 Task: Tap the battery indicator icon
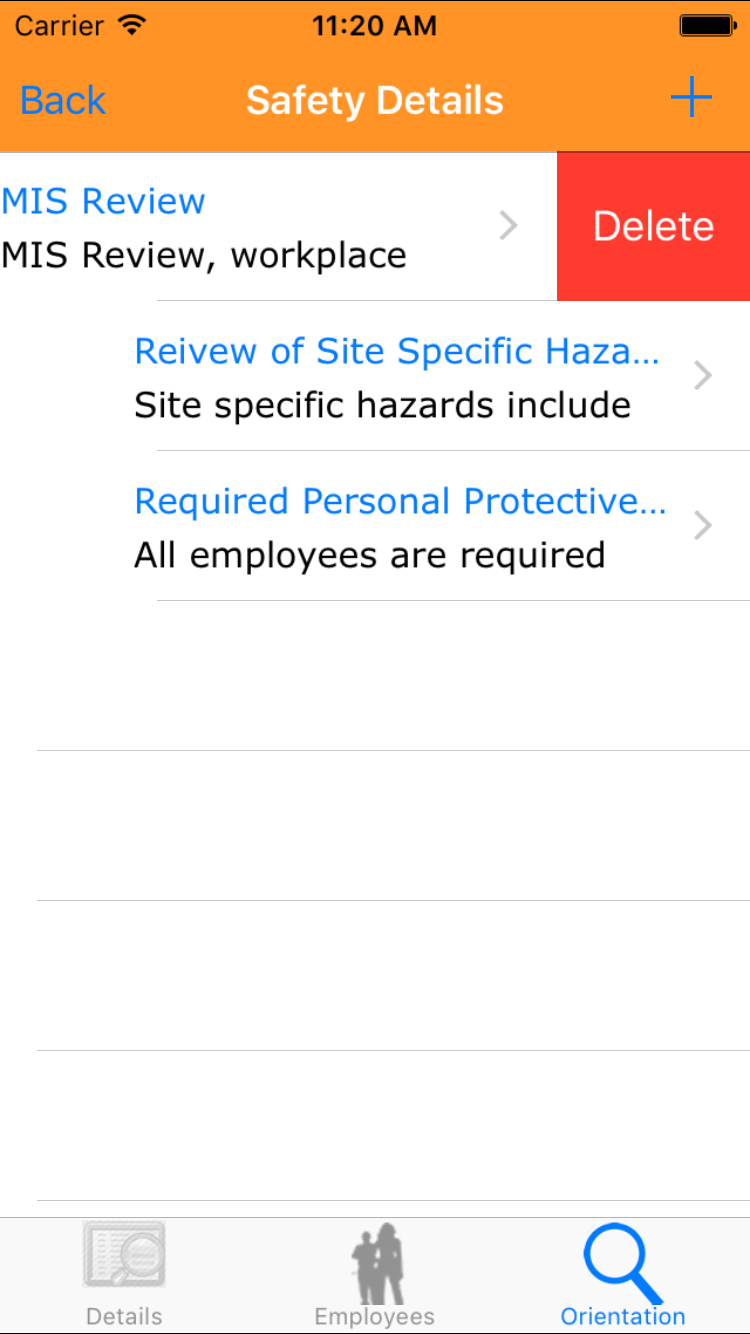click(707, 26)
